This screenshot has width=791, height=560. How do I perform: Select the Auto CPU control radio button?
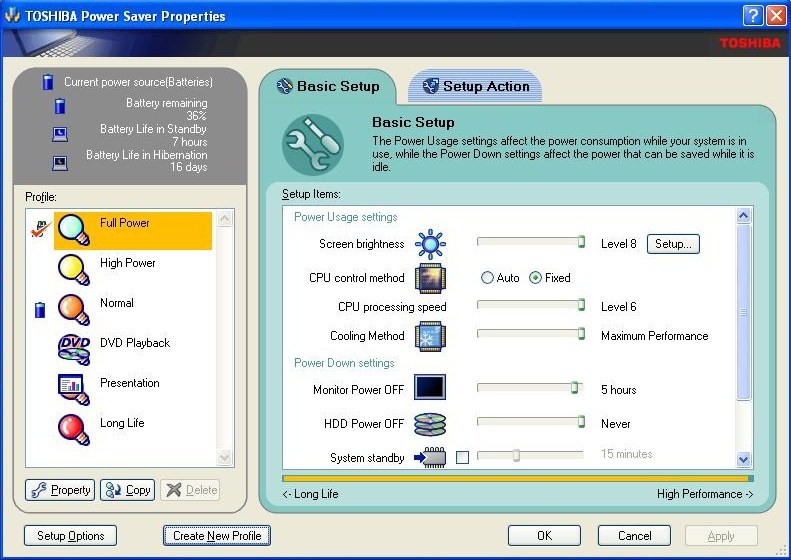487,277
